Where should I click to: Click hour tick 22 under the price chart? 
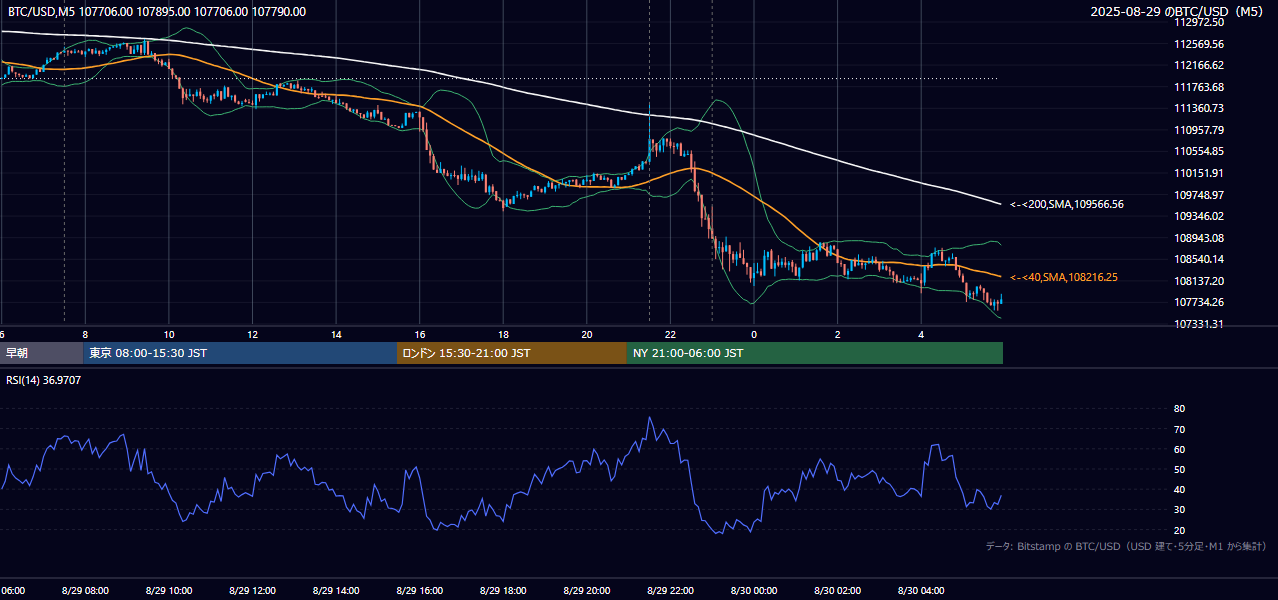(670, 334)
